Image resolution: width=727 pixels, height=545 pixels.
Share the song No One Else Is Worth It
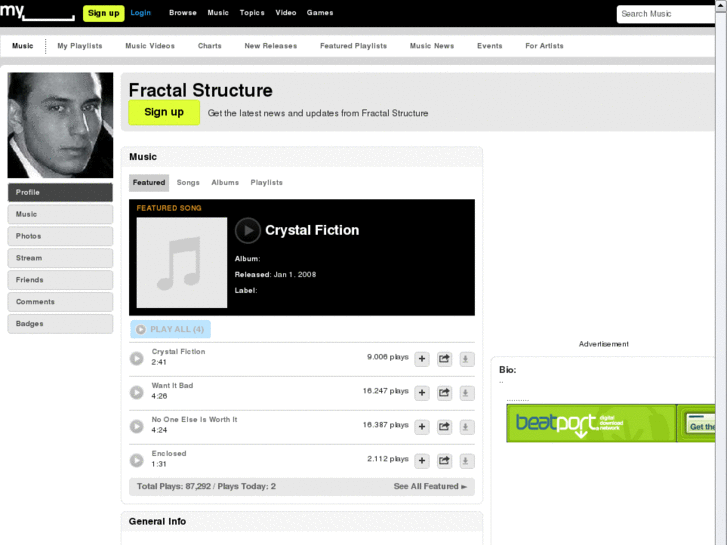(x=444, y=427)
